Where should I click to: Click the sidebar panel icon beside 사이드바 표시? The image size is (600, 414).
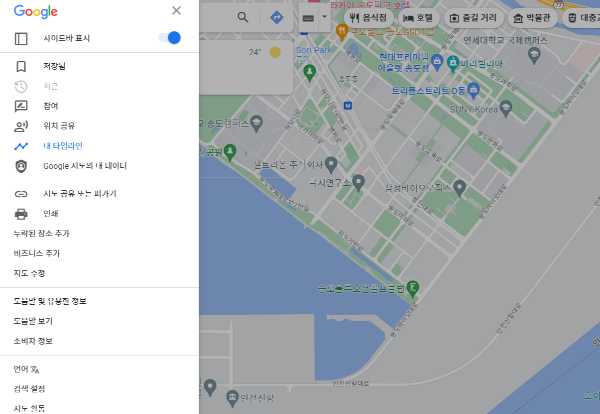21,38
